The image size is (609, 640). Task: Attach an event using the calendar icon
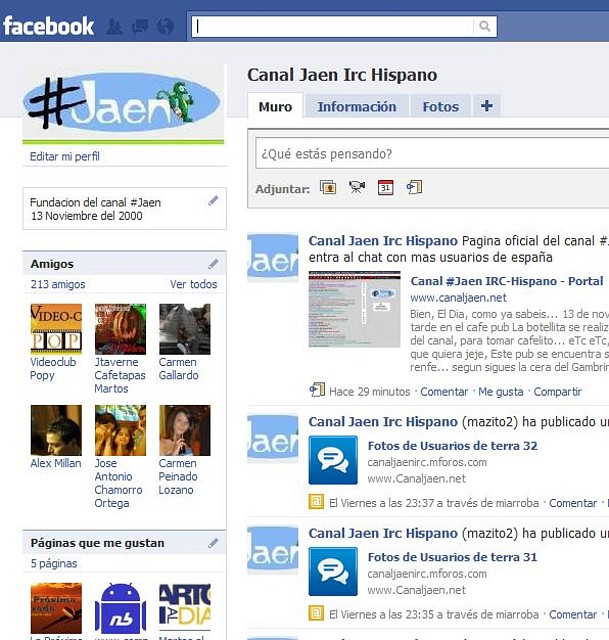click(385, 188)
